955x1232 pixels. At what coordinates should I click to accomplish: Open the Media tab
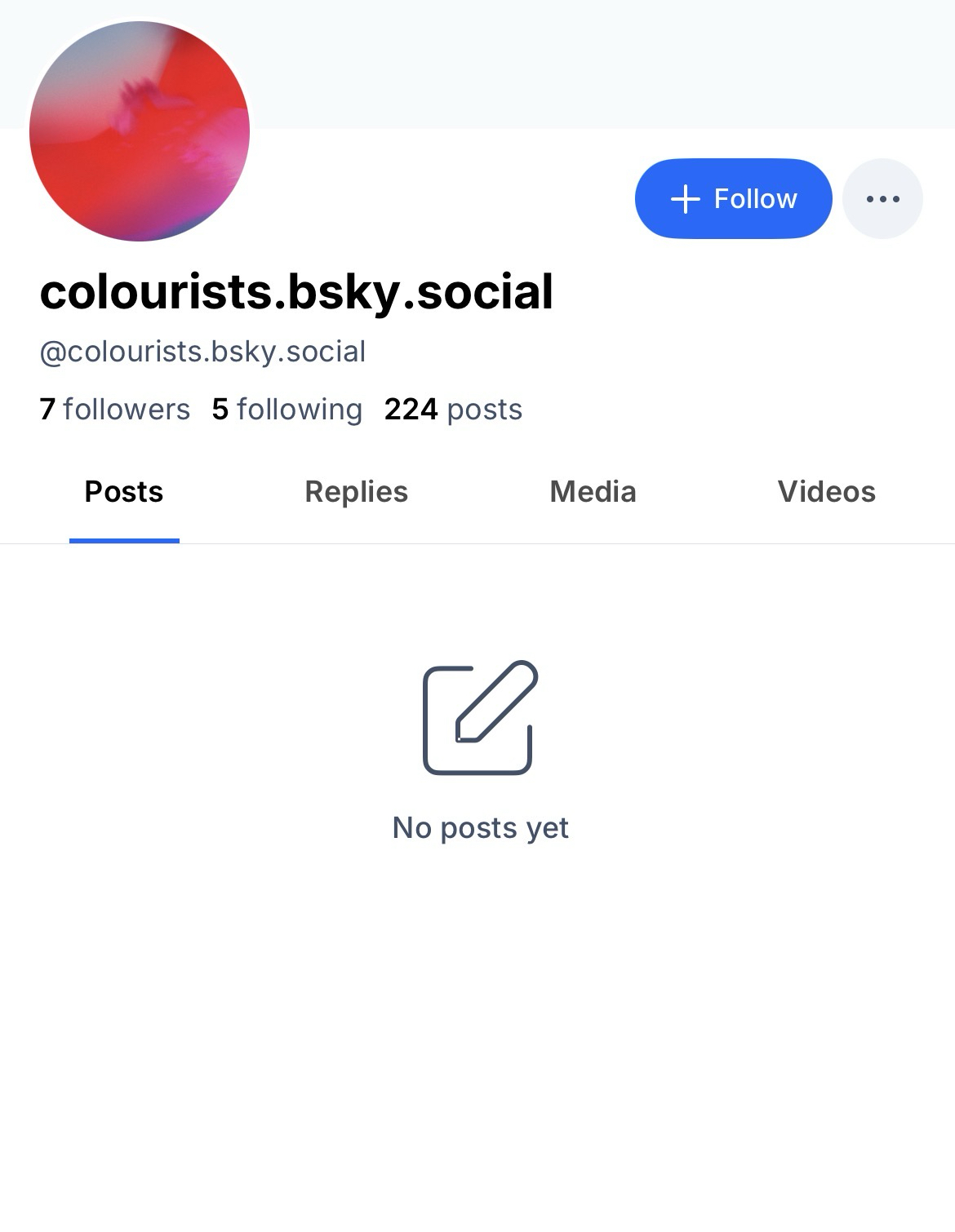coord(593,492)
